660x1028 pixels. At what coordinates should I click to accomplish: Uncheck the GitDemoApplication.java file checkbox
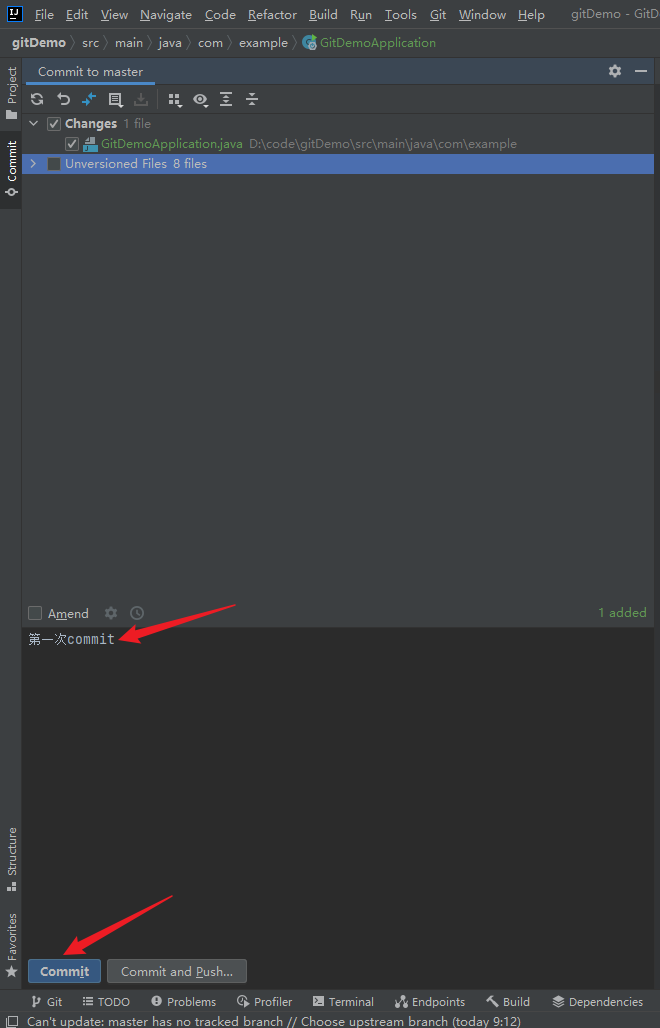coord(72,144)
